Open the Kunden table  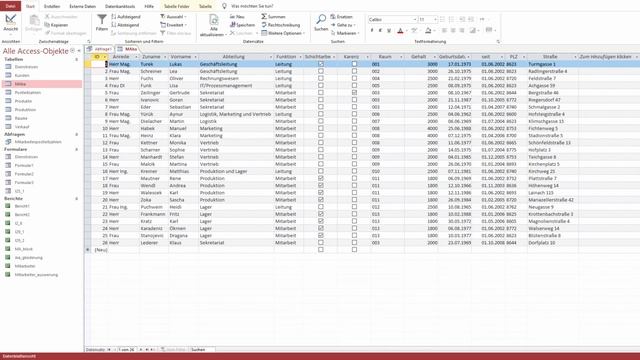coord(22,76)
